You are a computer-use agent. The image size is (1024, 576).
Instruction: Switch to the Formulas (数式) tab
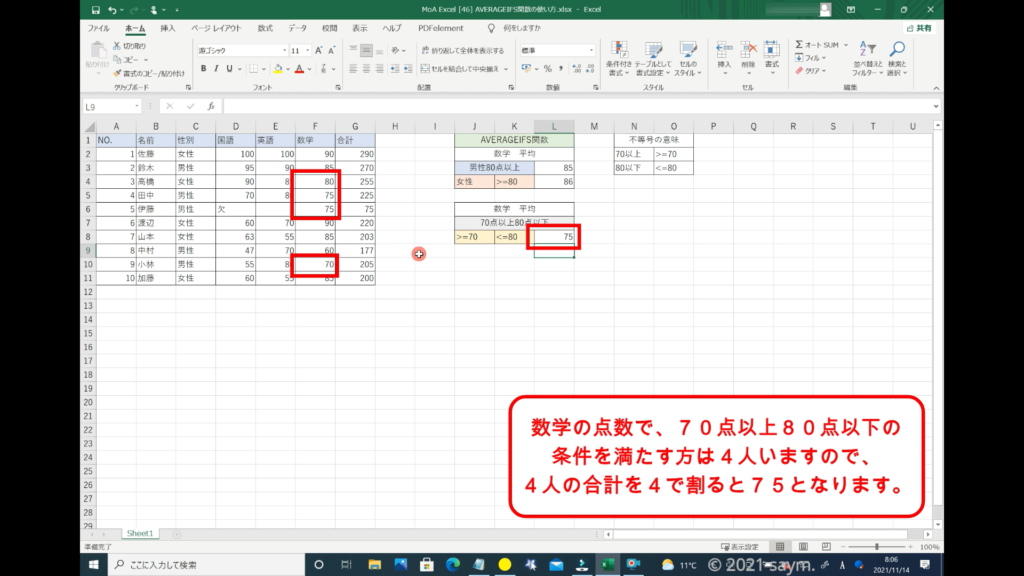point(265,29)
